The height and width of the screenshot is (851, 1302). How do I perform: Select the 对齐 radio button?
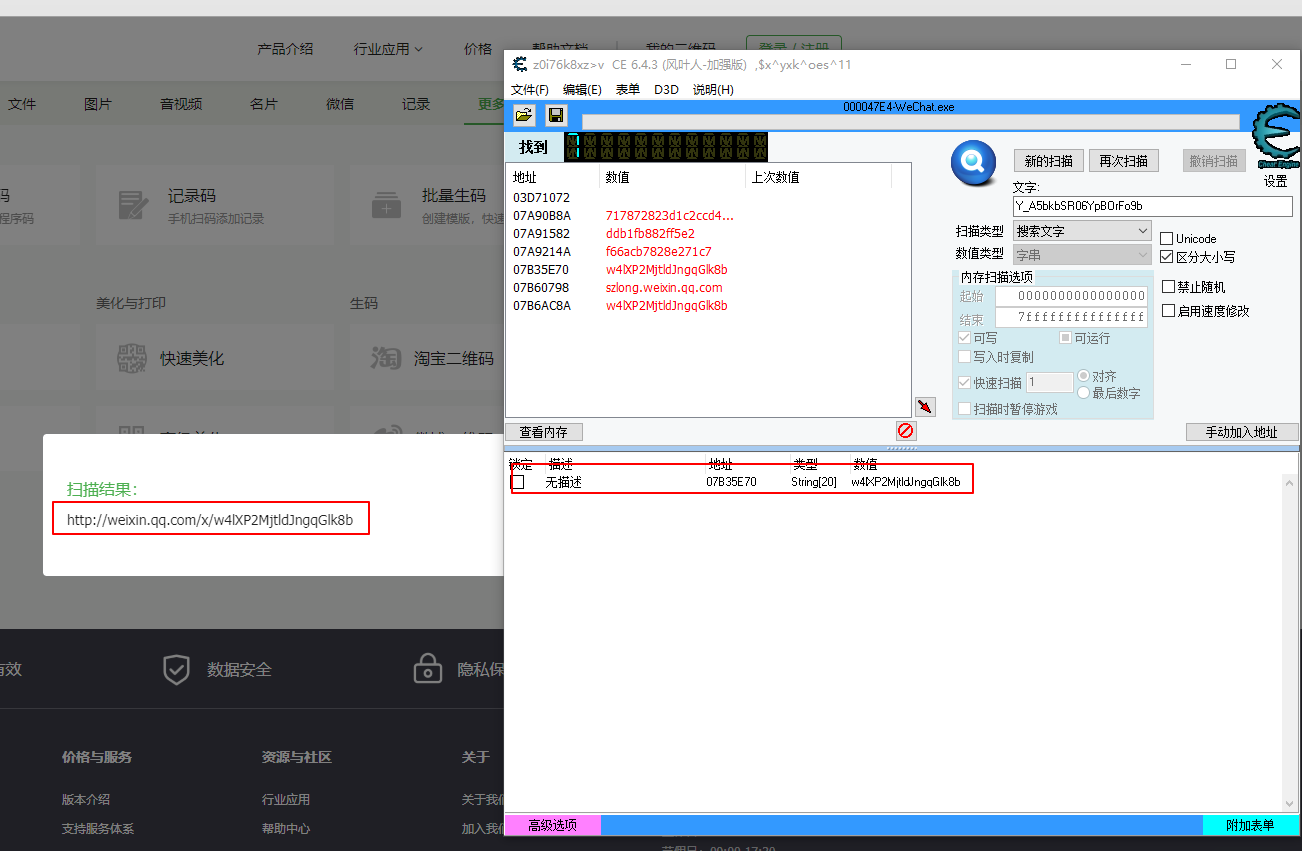1083,376
